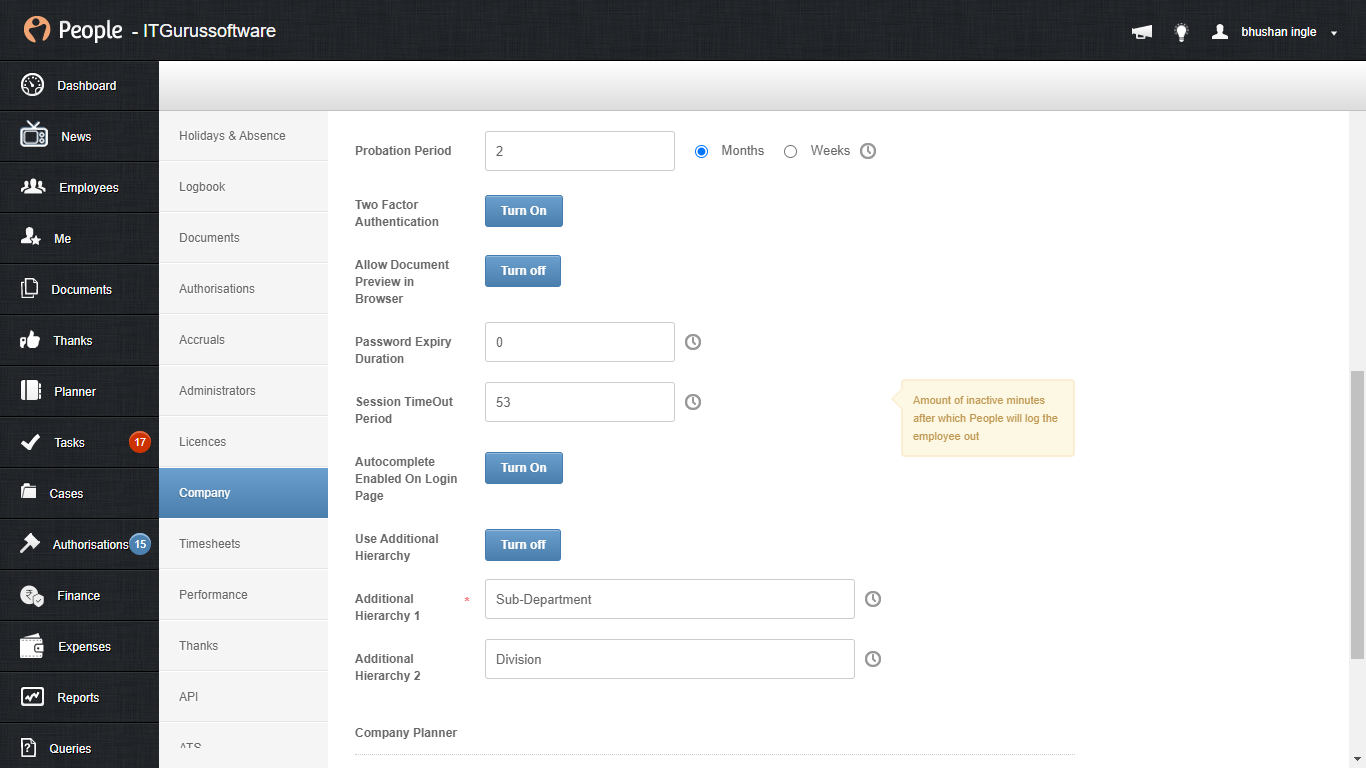Click the Finance rupee shield icon

tap(32, 595)
